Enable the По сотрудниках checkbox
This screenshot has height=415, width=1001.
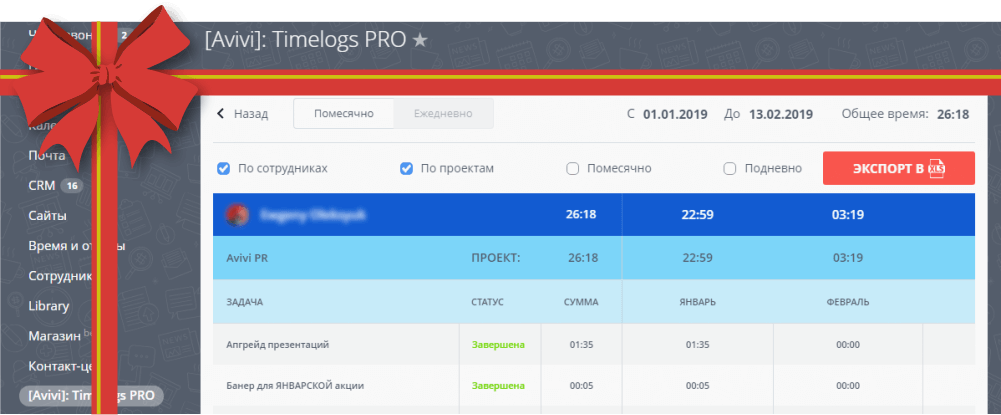pos(223,169)
